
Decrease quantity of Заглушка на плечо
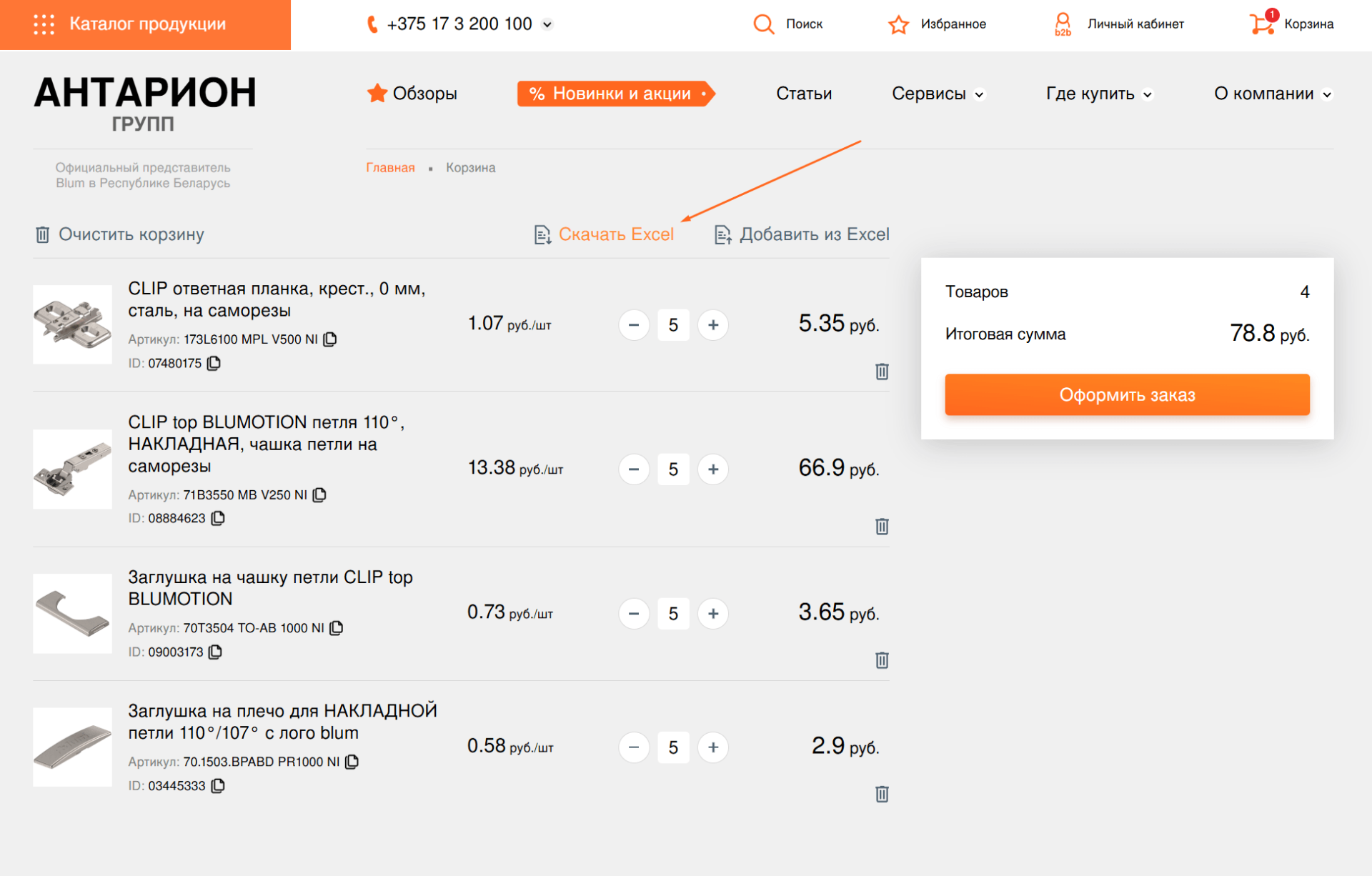pyautogui.click(x=634, y=747)
